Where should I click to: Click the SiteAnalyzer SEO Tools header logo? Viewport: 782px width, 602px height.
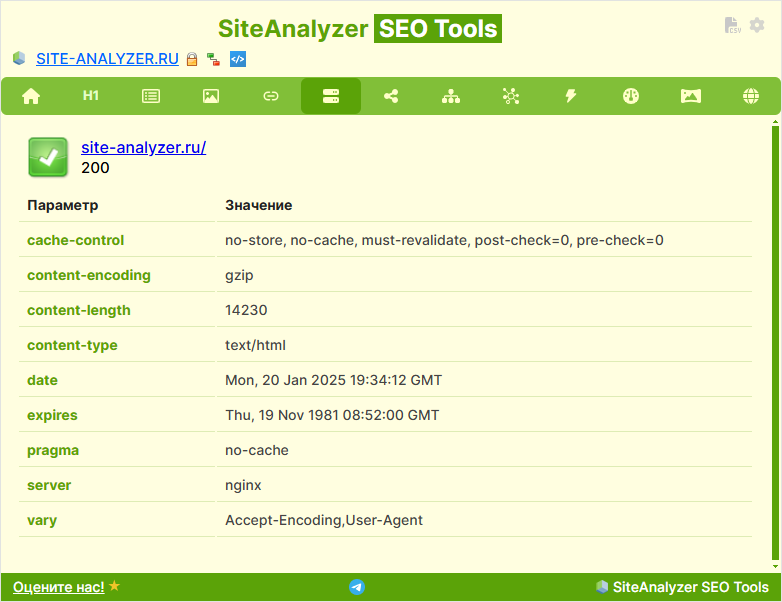pos(360,28)
